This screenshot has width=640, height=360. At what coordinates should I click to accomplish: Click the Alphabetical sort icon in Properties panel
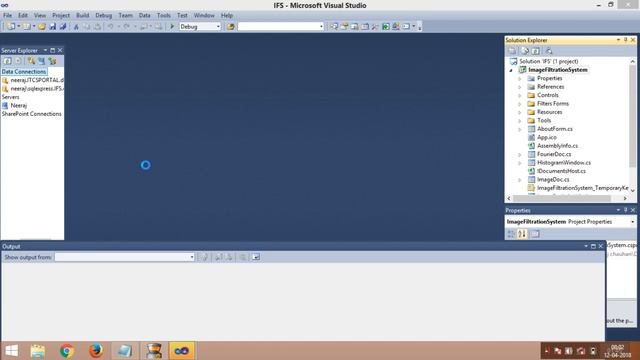522,234
